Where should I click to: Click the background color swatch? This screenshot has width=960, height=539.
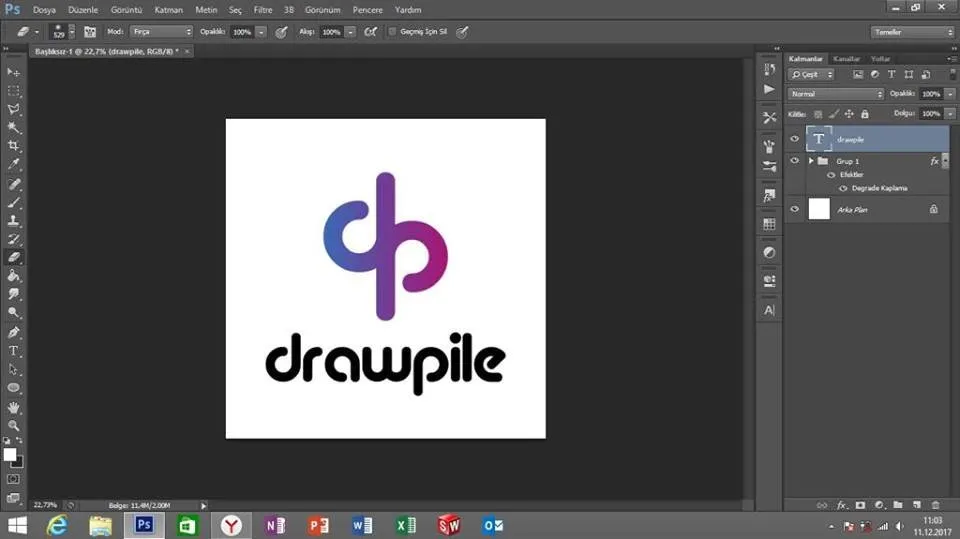pyautogui.click(x=19, y=463)
